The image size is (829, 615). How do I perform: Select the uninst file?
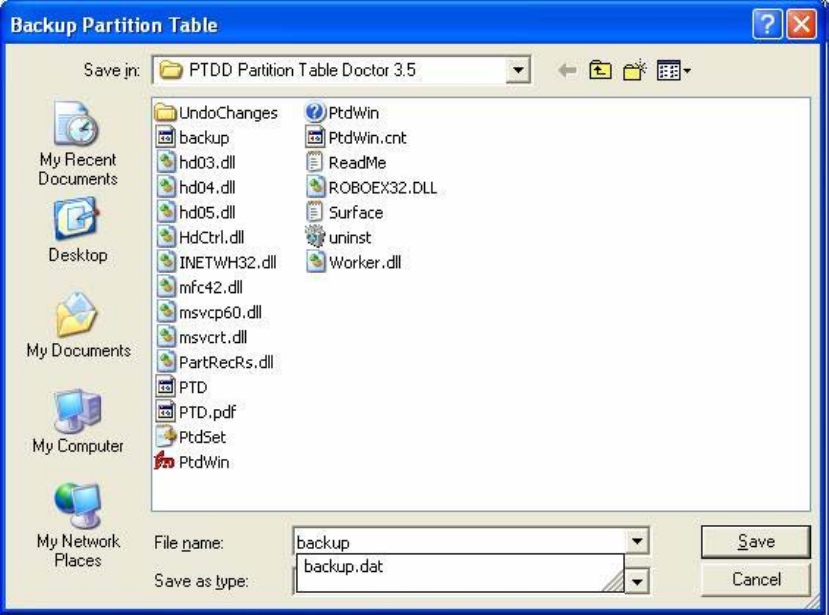point(338,237)
